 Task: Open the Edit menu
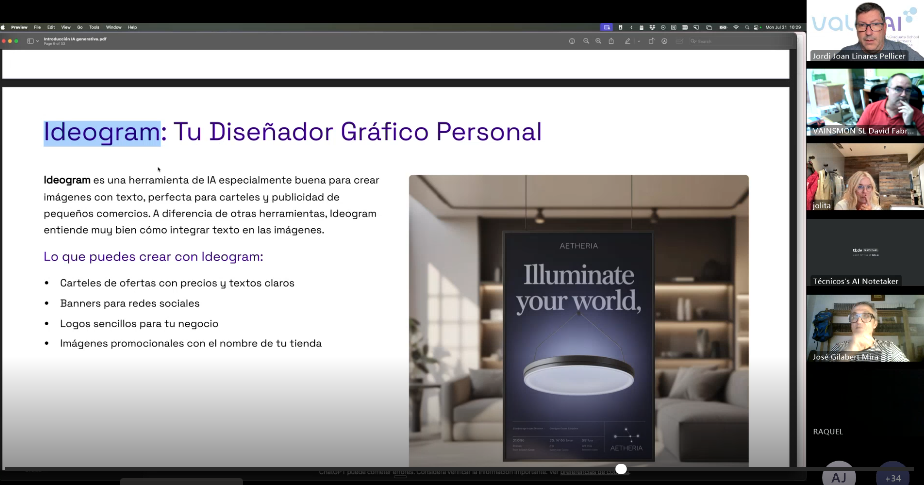click(51, 27)
